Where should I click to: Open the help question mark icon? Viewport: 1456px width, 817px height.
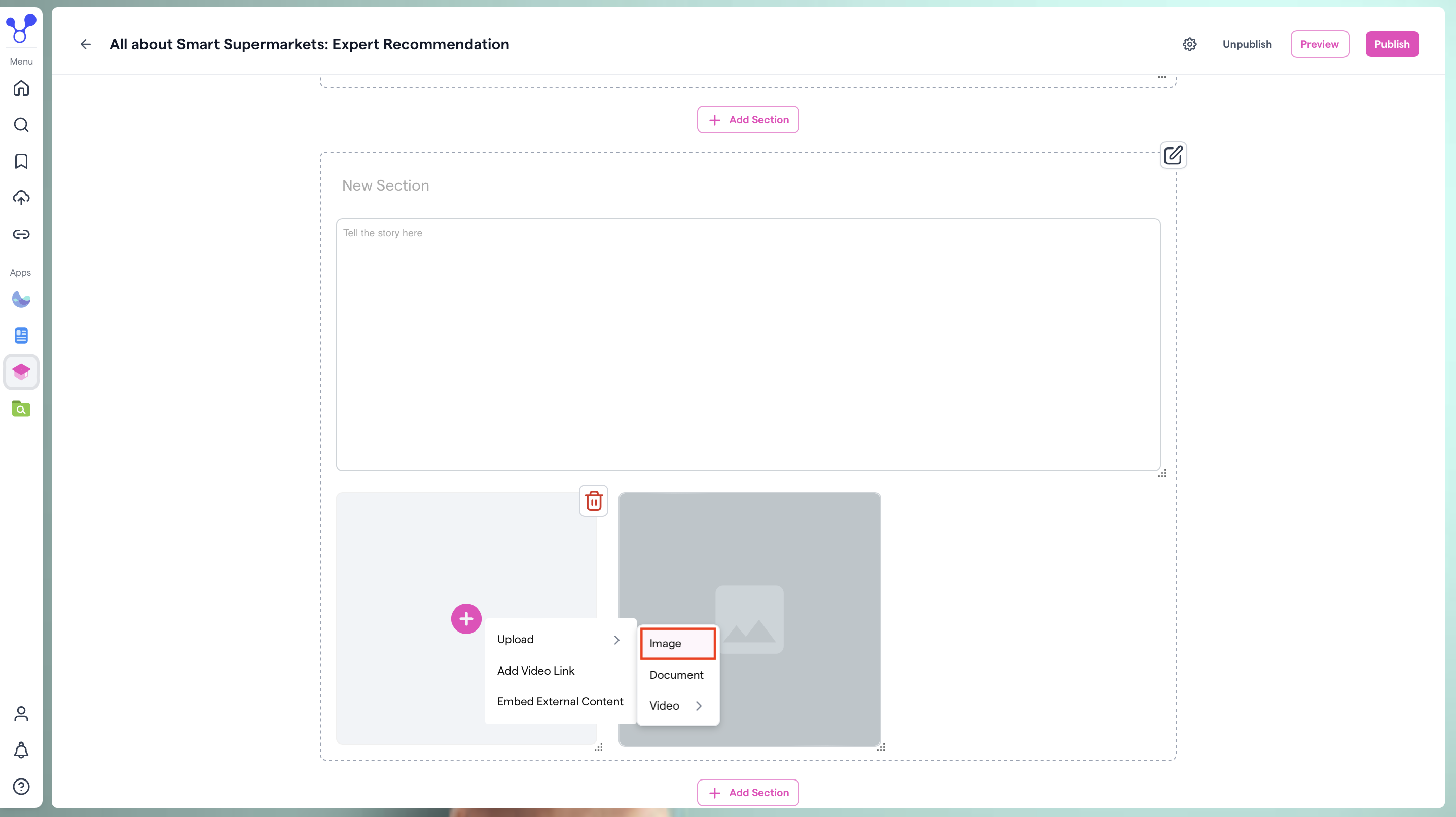(x=21, y=787)
